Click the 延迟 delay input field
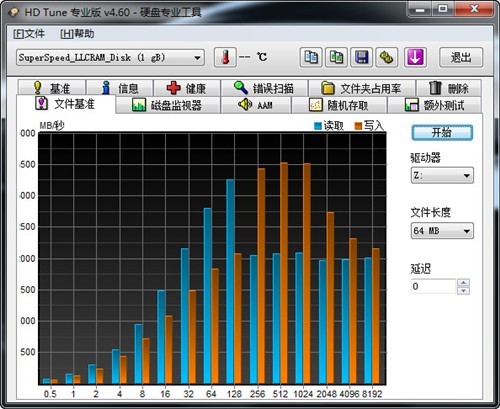Viewport: 500px width, 409px height. 433,286
